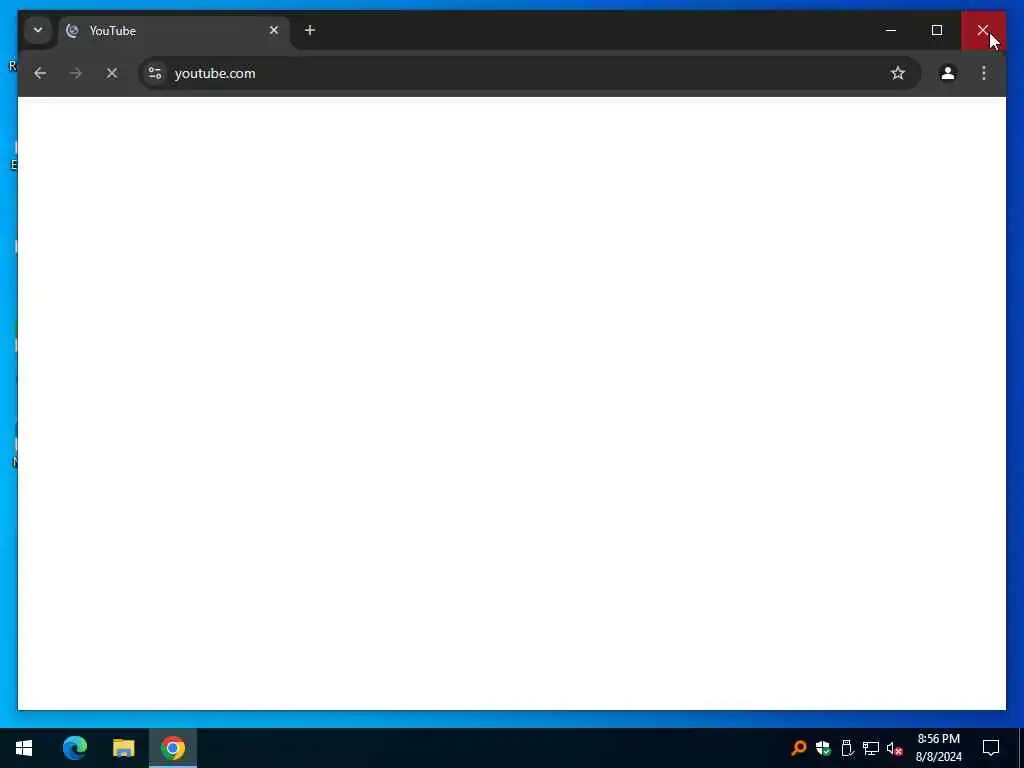Open the notification center icon

pyautogui.click(x=991, y=748)
